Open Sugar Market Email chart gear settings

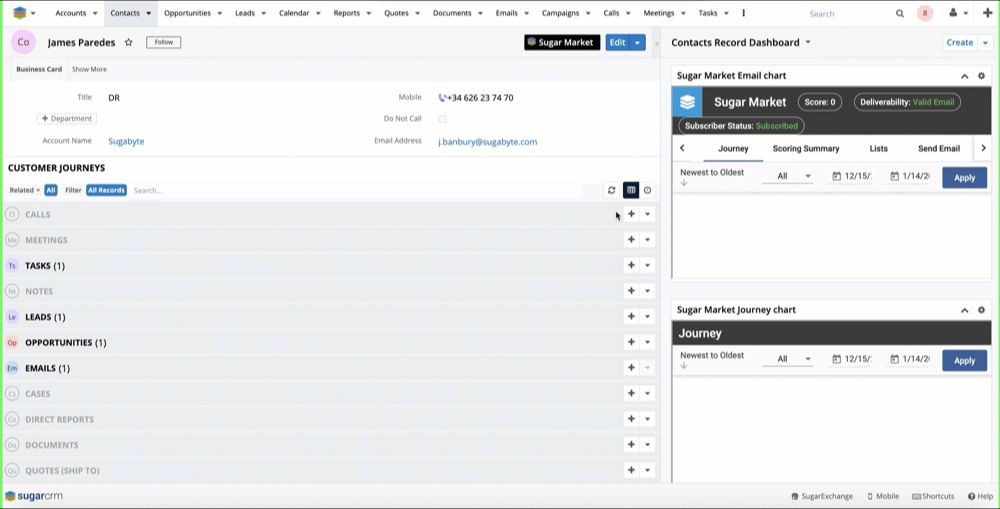point(982,76)
